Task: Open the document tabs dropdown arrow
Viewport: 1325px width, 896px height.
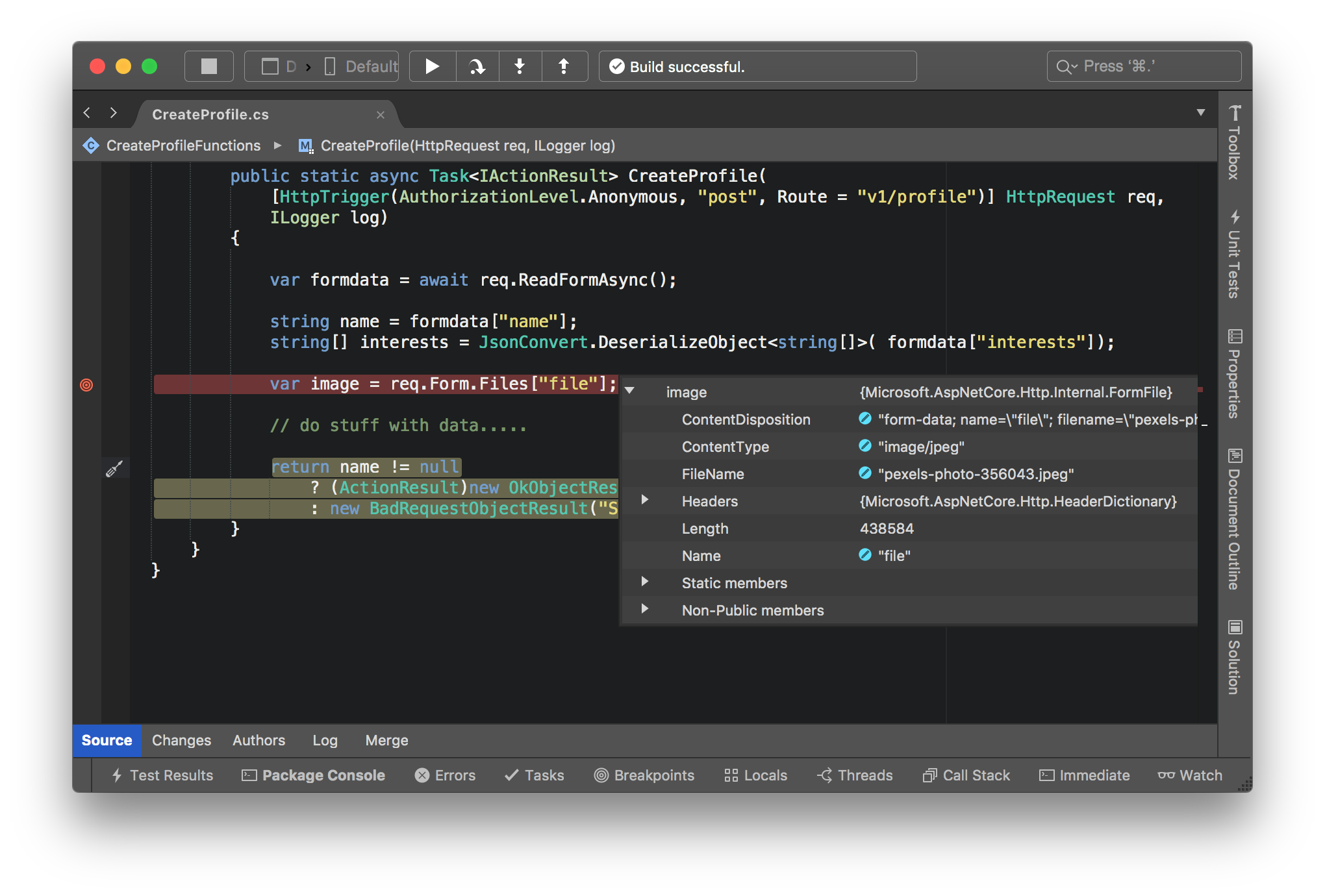Action: 1201,112
